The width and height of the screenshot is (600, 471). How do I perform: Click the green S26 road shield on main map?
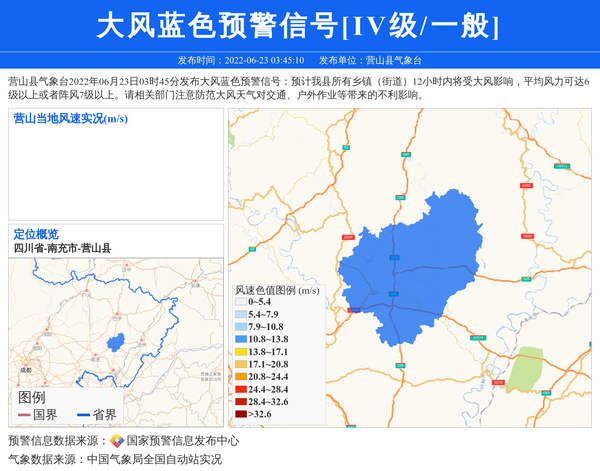tap(527, 279)
